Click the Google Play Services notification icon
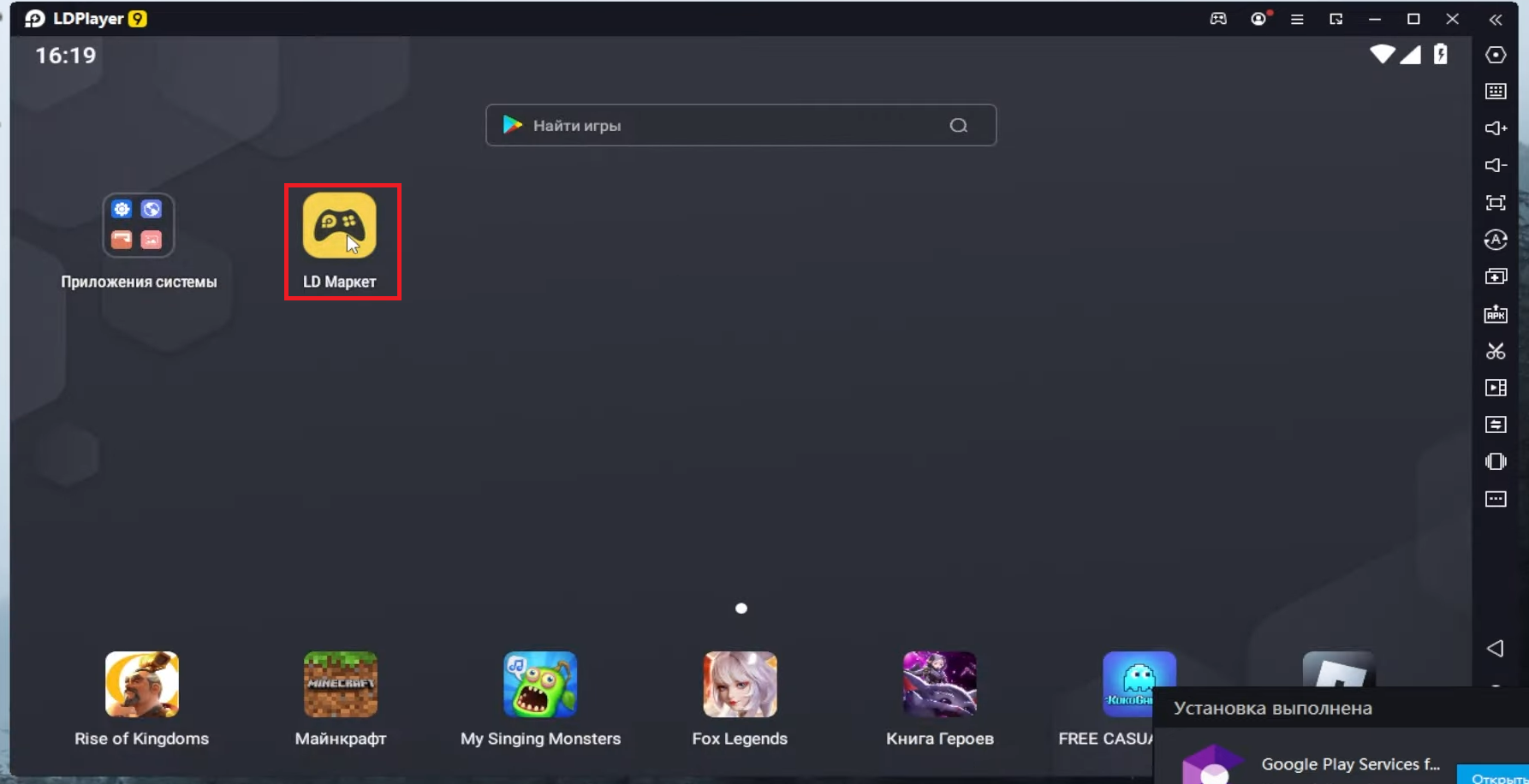This screenshot has height=784, width=1529. [1212, 764]
